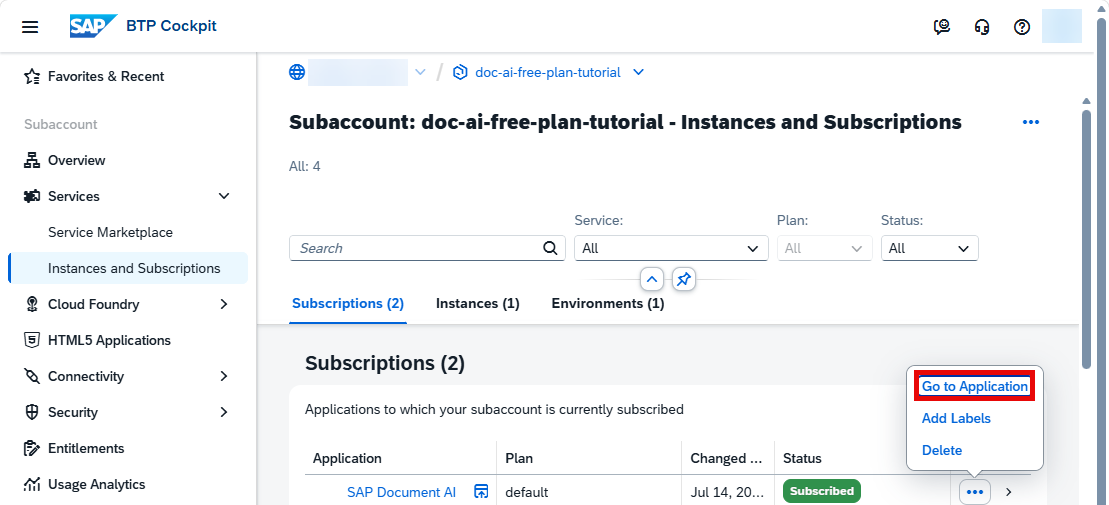The image size is (1109, 505).
Task: Select Delete in the popup menu
Action: tap(942, 451)
